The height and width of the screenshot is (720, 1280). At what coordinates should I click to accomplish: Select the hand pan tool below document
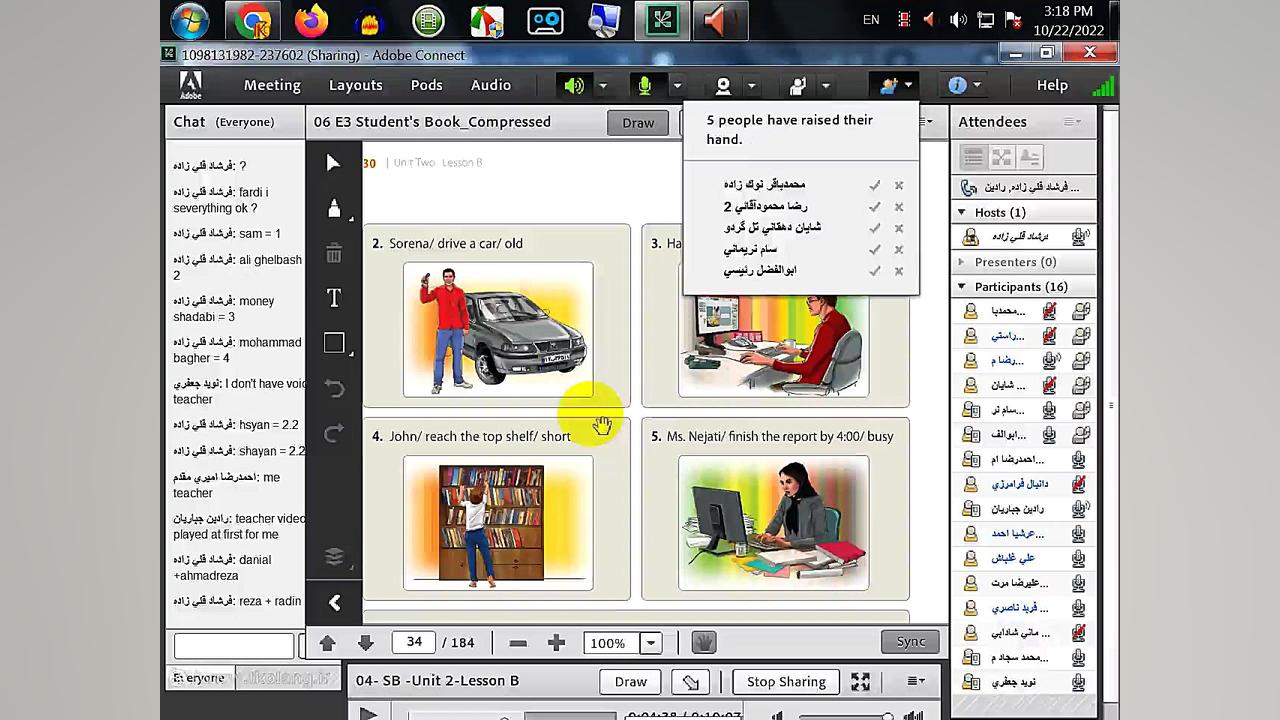click(704, 643)
